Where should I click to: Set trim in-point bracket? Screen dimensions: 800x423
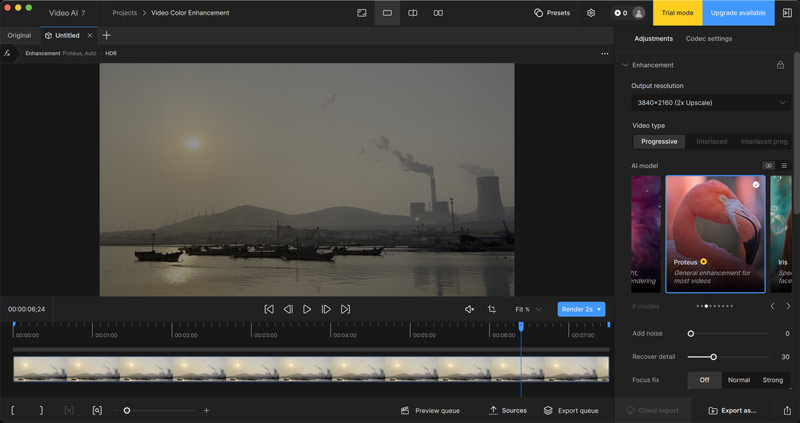click(13, 410)
